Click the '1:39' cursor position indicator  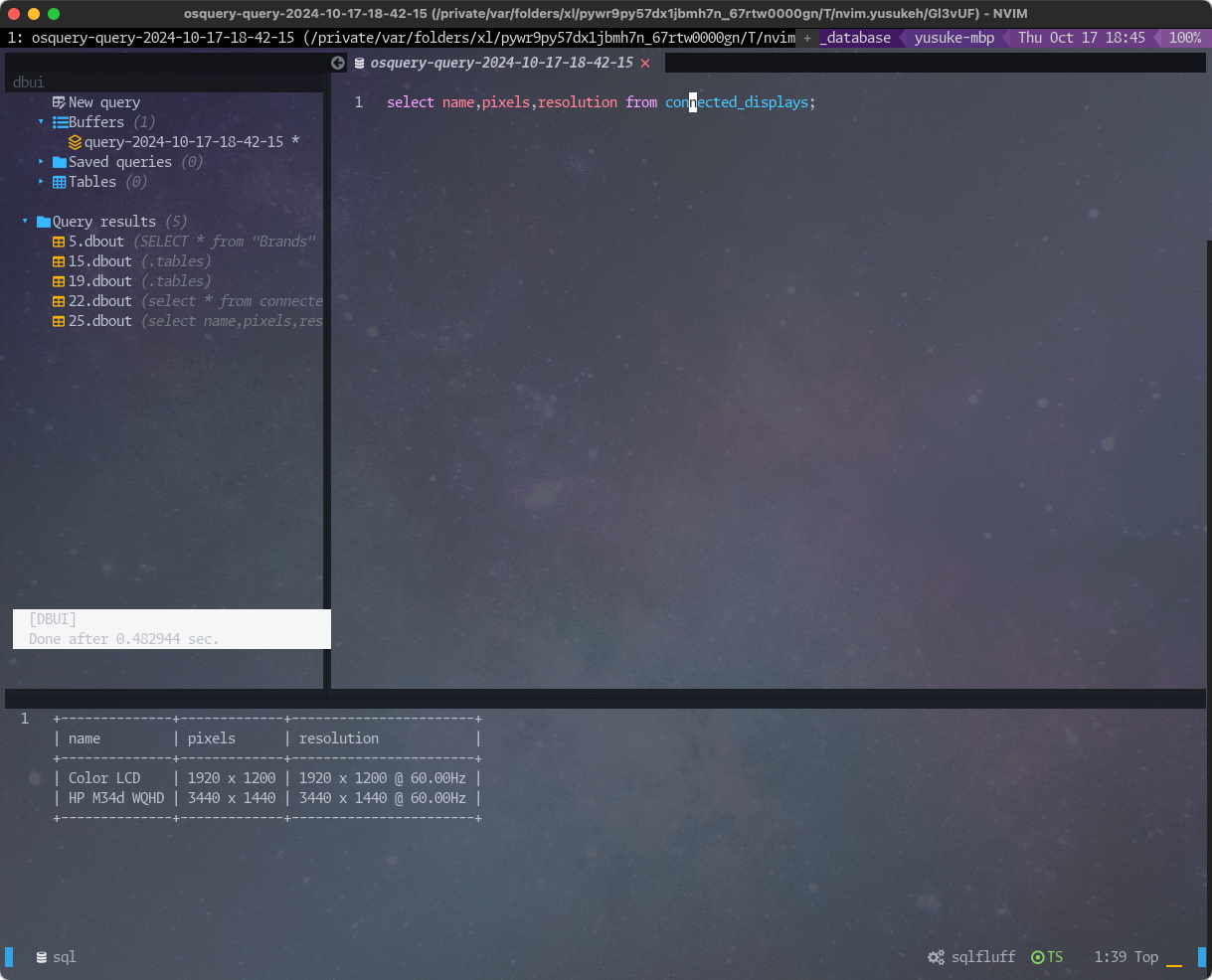pos(1111,957)
